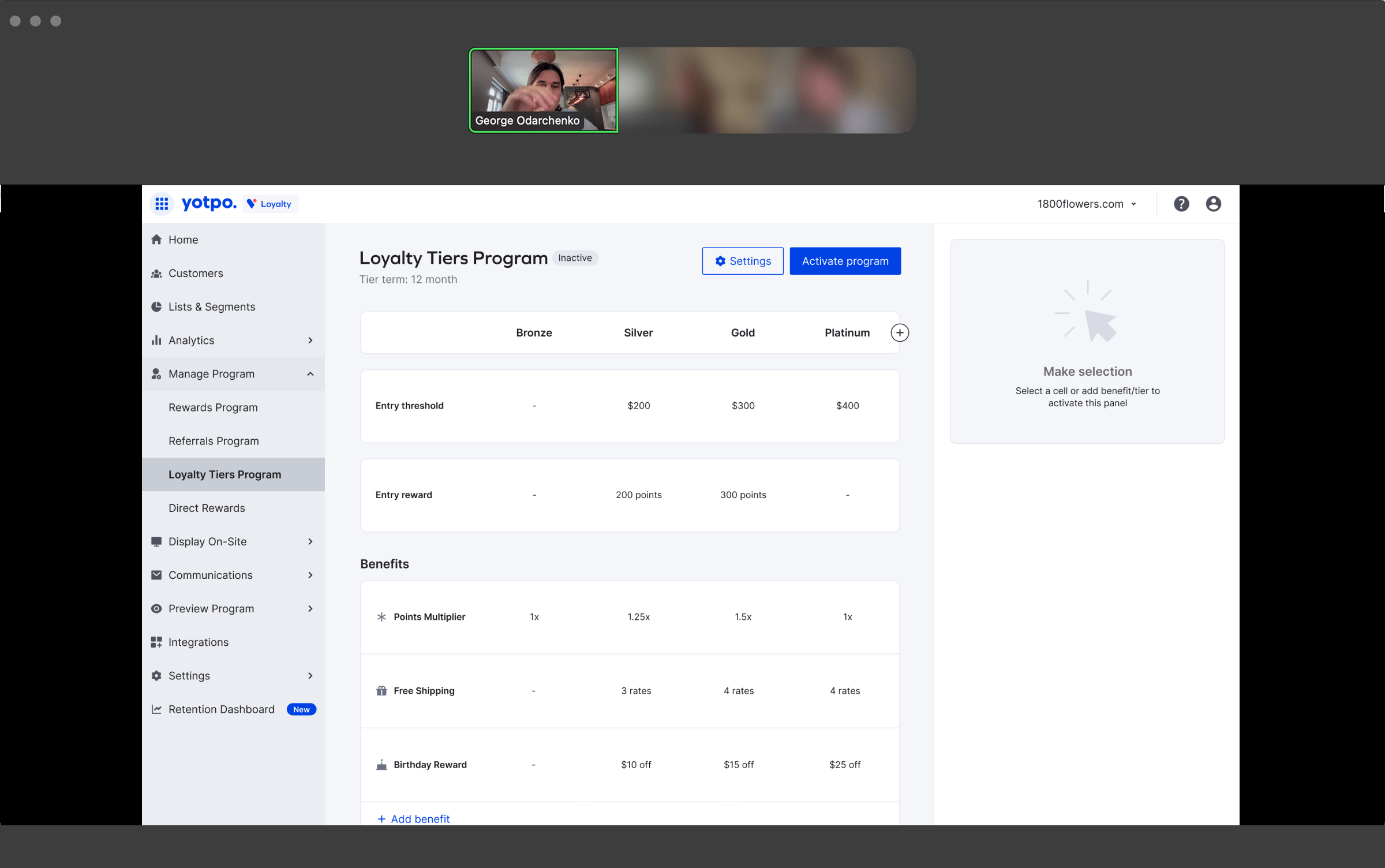Open the program Settings button

pyautogui.click(x=742, y=261)
